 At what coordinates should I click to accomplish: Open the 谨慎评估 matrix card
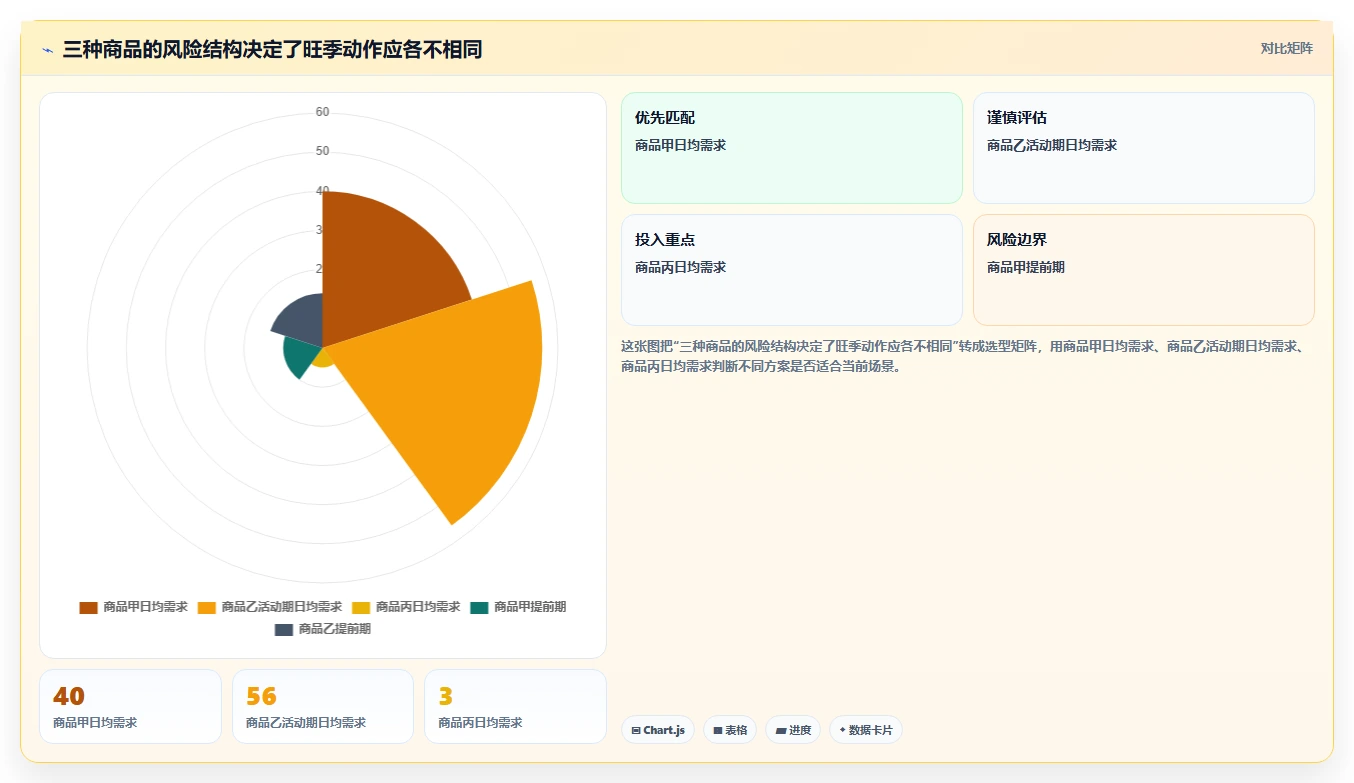coord(1143,148)
